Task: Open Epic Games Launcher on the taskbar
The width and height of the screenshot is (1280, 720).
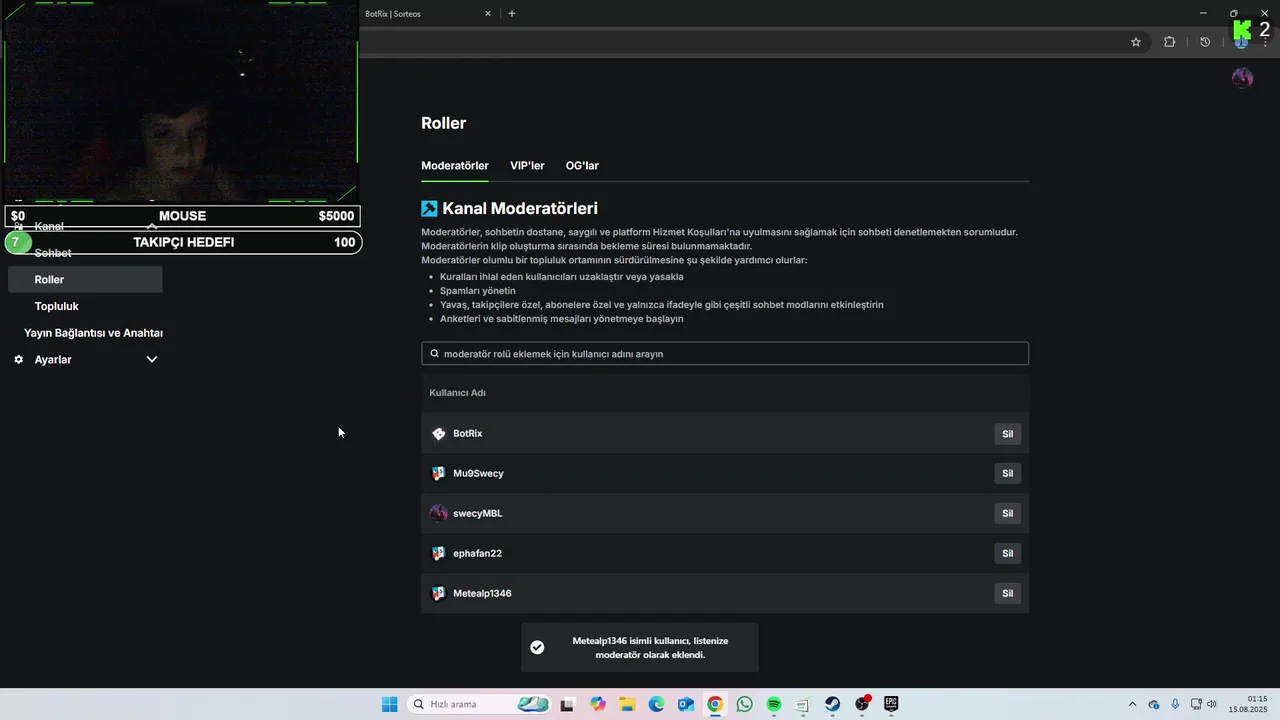Action: point(891,704)
